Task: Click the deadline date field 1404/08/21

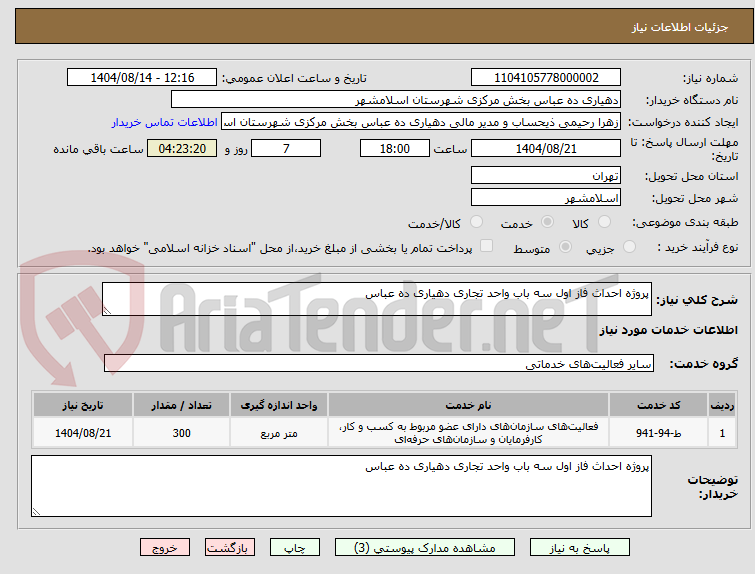Action: click(546, 148)
